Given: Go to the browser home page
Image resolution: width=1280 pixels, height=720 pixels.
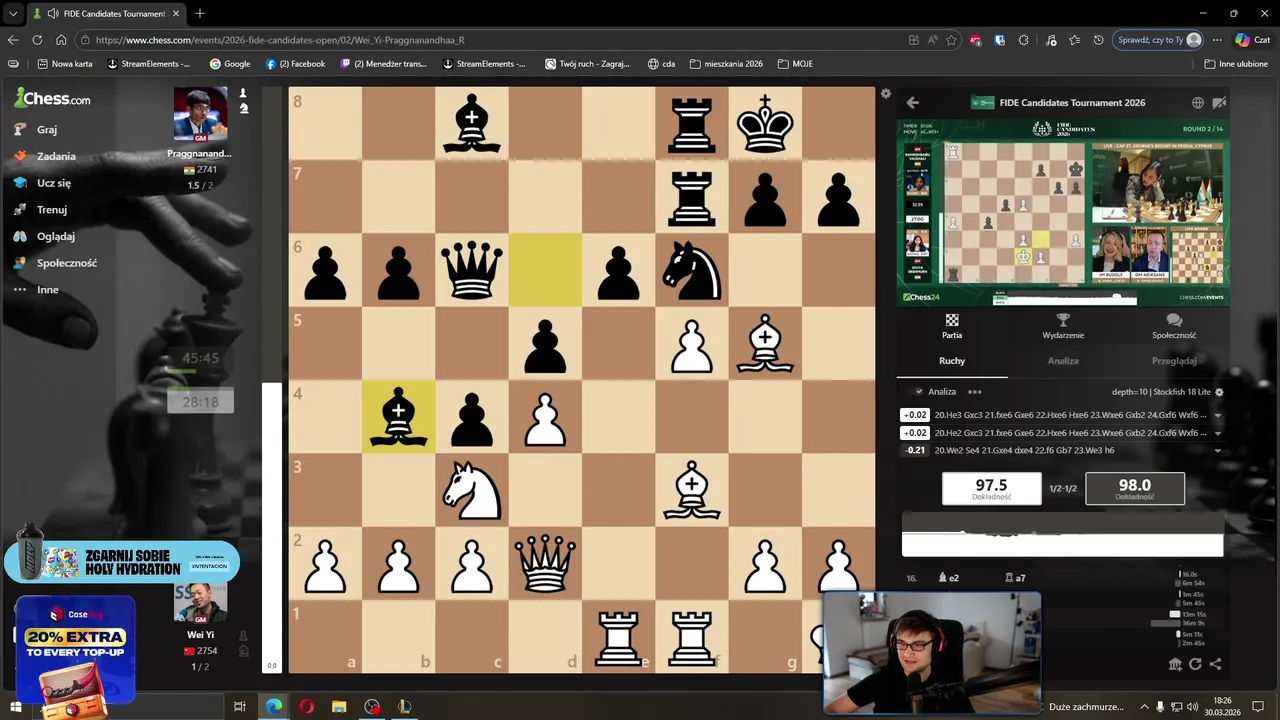Looking at the screenshot, I should (61, 40).
